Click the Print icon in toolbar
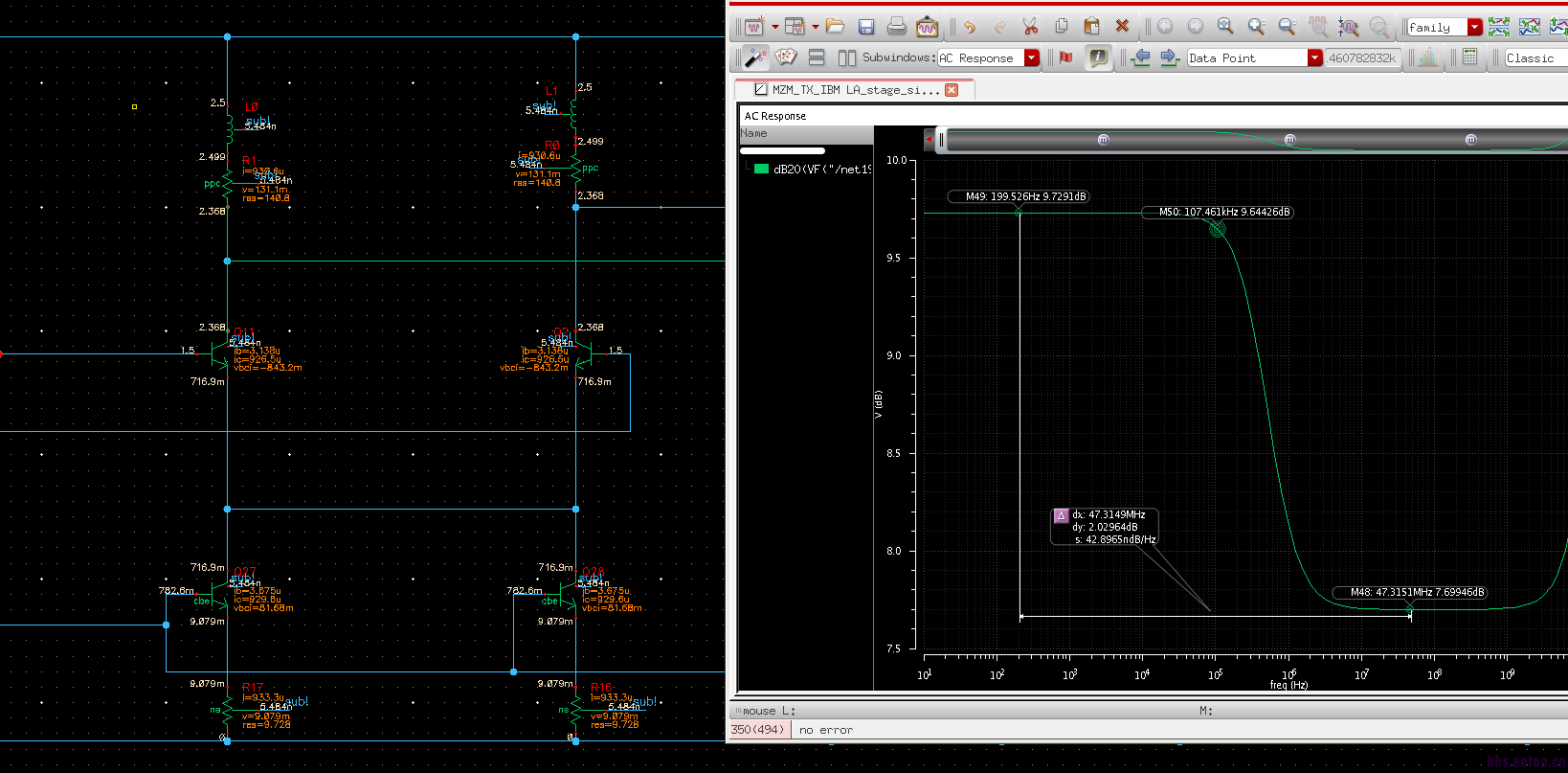The width and height of the screenshot is (1568, 773). tap(896, 27)
